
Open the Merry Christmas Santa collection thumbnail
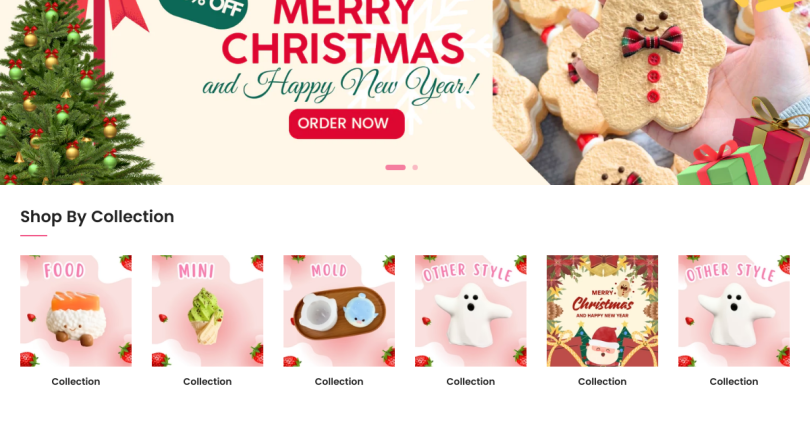click(x=602, y=311)
